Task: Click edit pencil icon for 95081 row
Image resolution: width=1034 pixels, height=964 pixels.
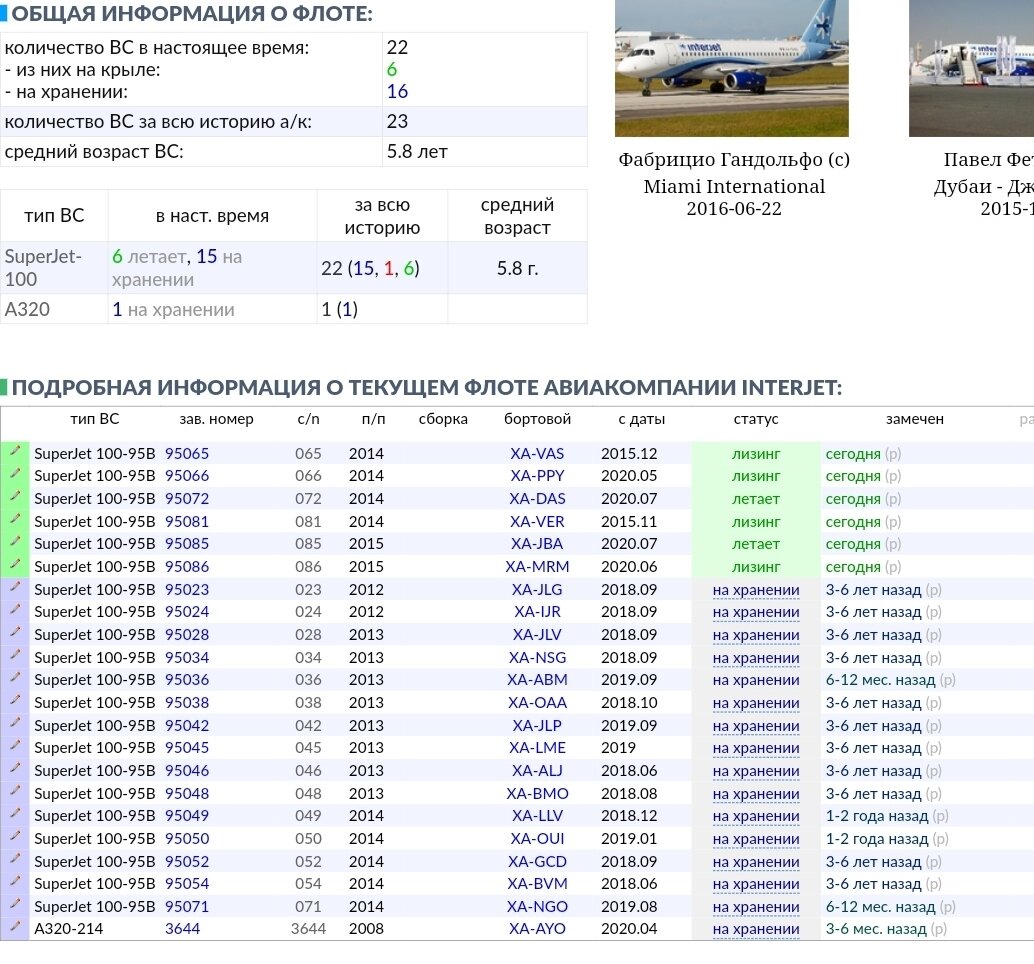Action: click(15, 519)
